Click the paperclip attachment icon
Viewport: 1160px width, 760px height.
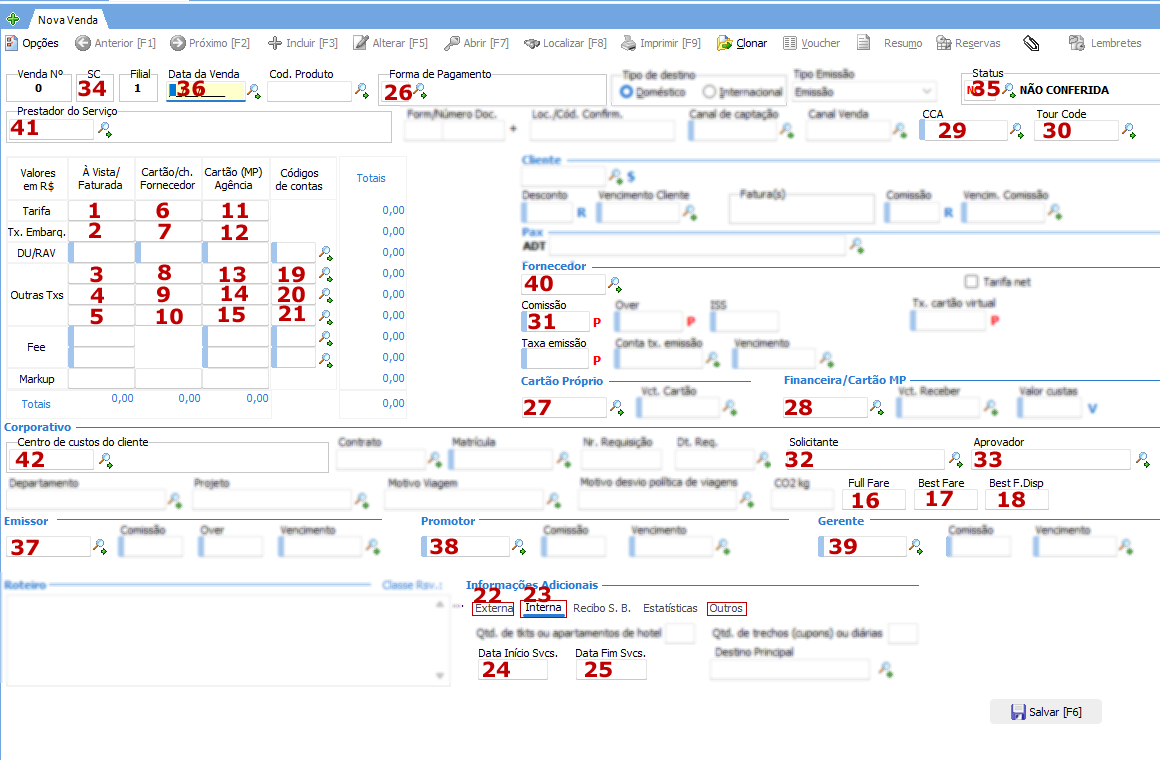click(x=1031, y=44)
